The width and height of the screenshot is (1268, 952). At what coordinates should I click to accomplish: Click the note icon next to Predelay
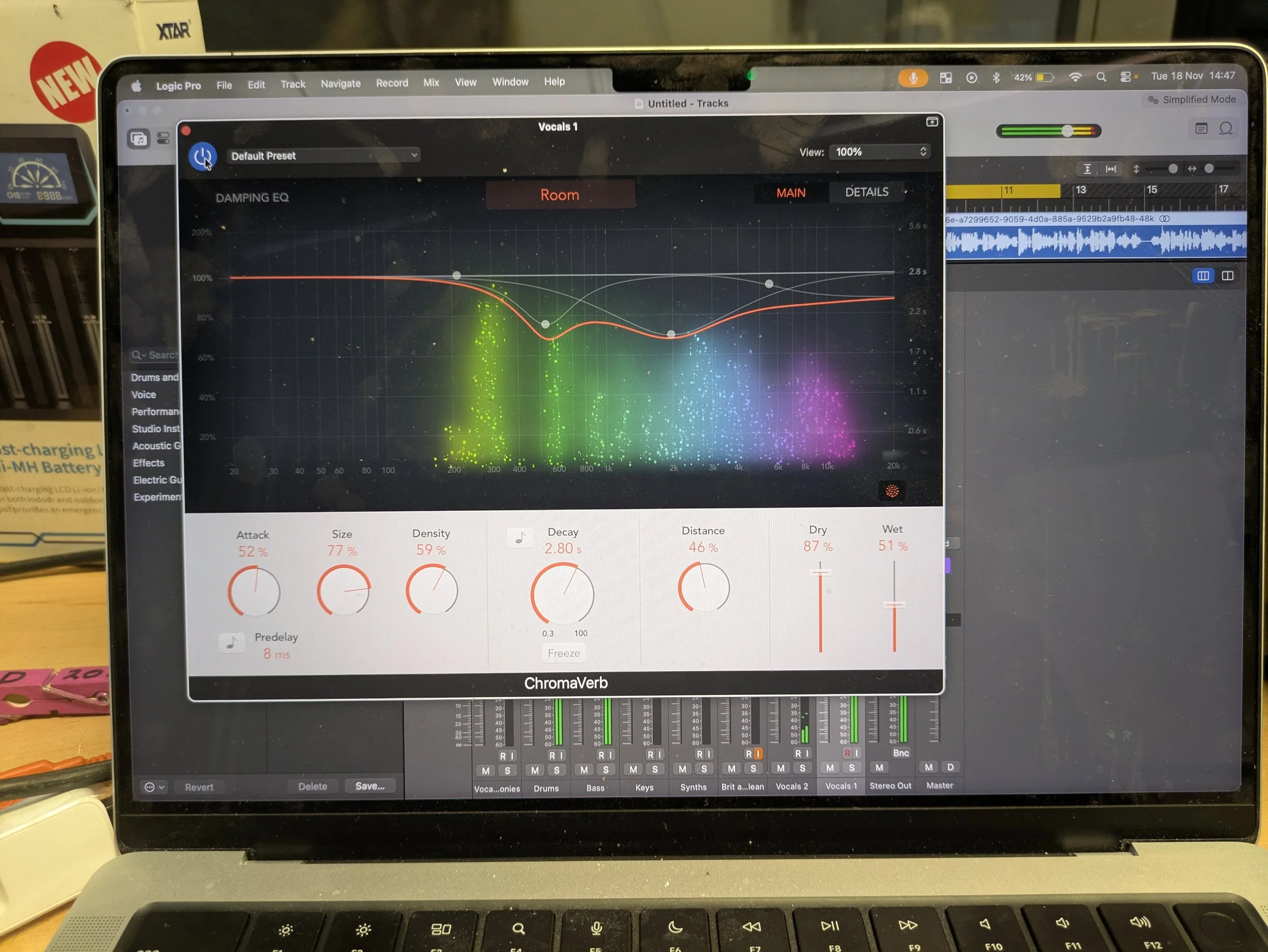point(233,643)
